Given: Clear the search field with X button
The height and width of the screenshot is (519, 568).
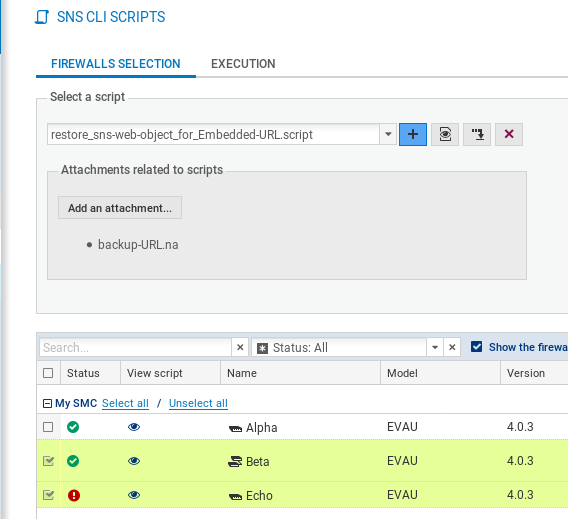Looking at the screenshot, I should [240, 347].
